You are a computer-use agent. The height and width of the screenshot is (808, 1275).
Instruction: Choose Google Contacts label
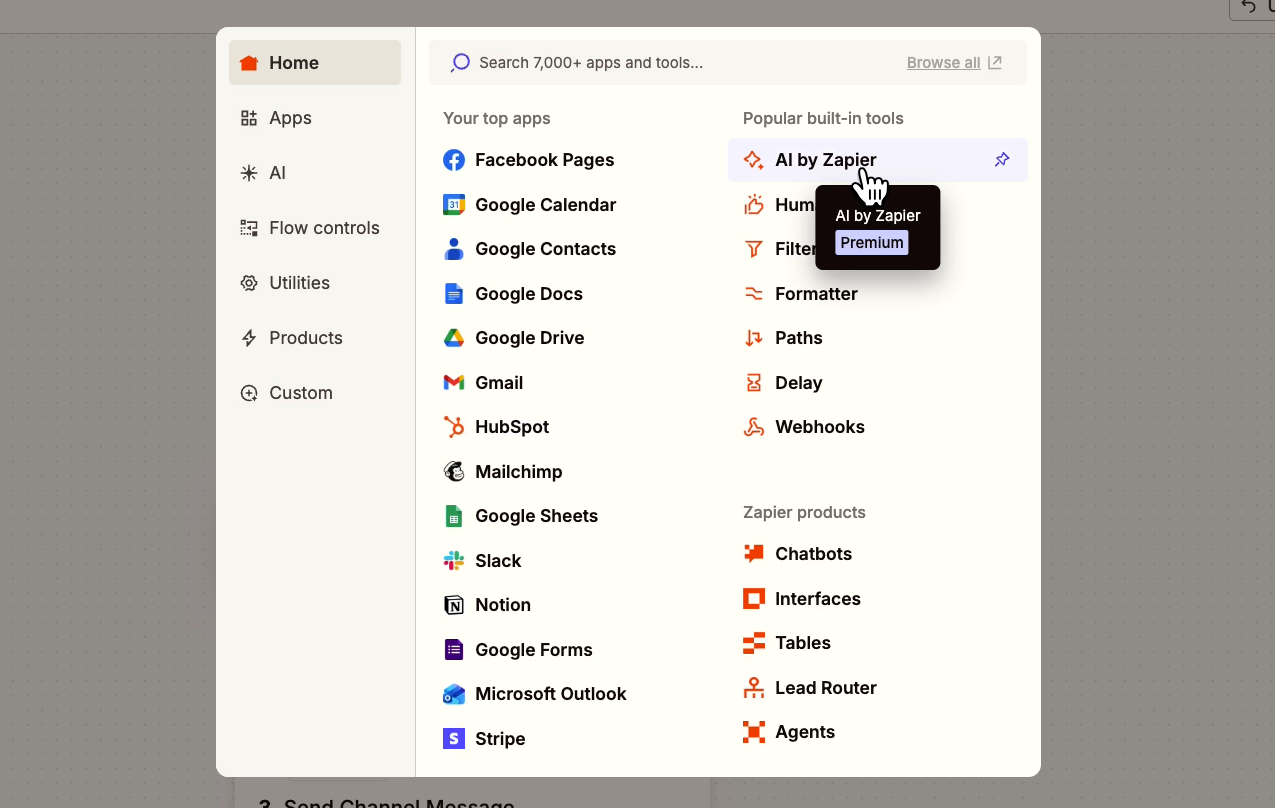(x=546, y=249)
